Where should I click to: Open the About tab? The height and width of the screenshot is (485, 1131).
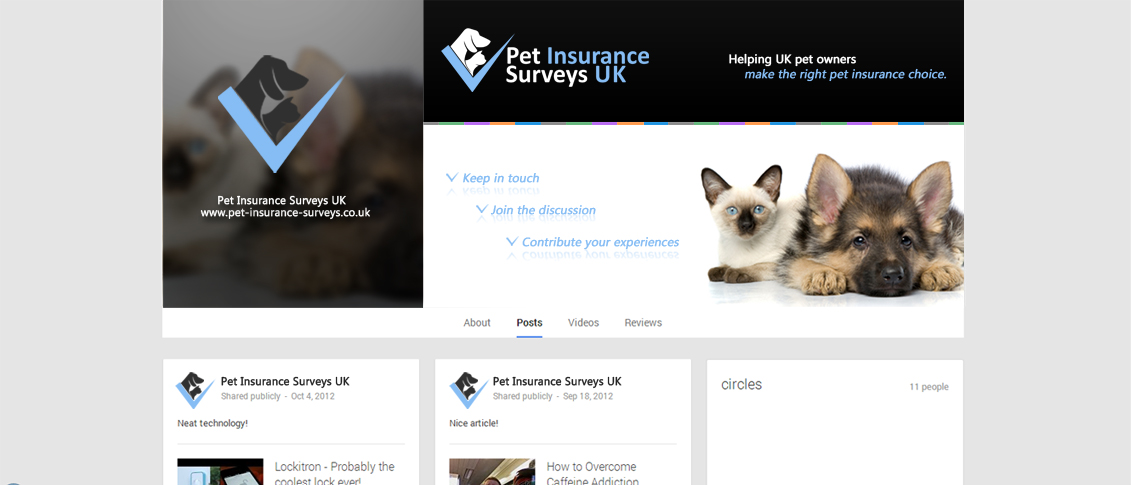(x=477, y=323)
